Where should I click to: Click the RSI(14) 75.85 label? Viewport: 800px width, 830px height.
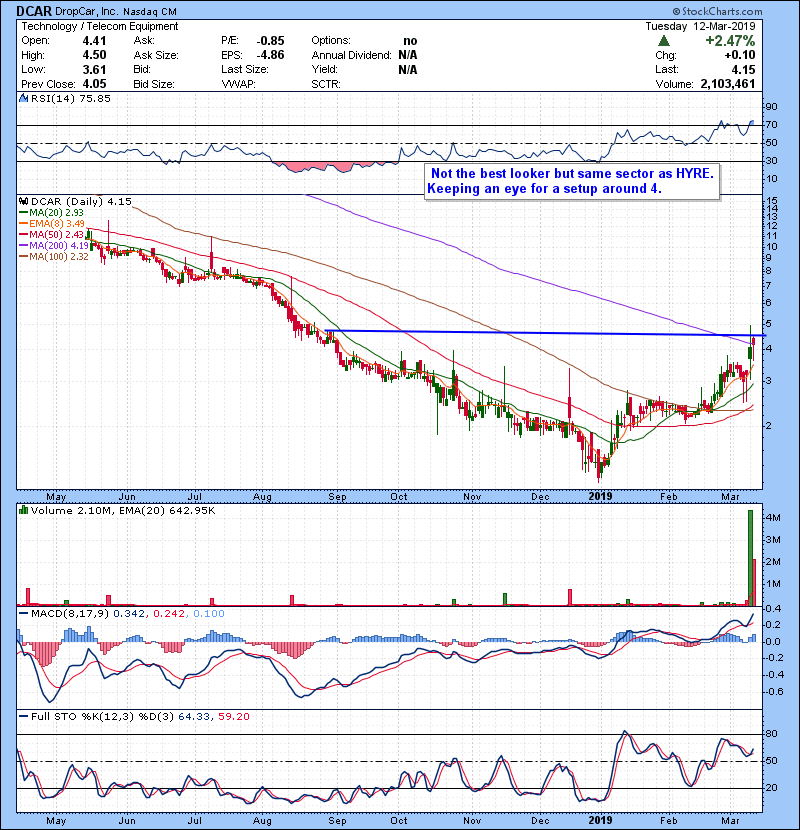point(70,98)
